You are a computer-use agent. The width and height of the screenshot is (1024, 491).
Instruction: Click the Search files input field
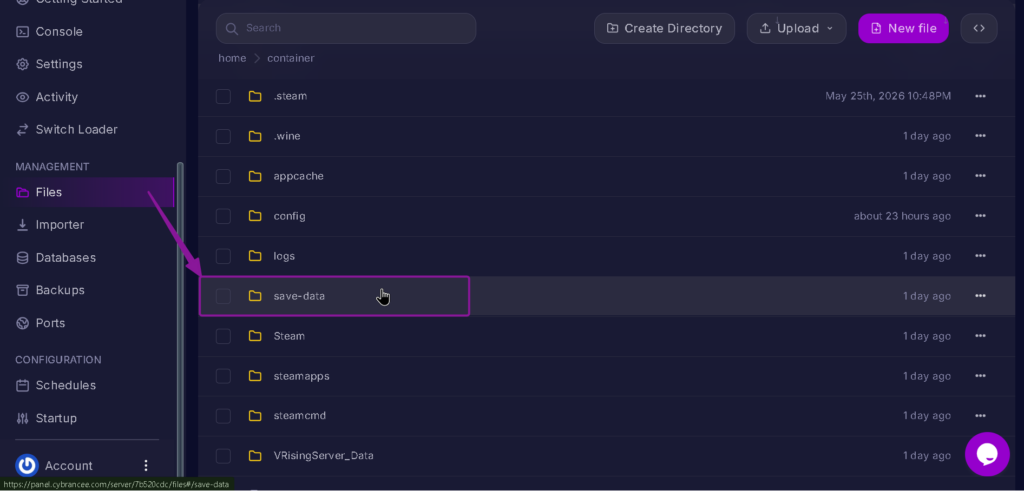(x=345, y=28)
